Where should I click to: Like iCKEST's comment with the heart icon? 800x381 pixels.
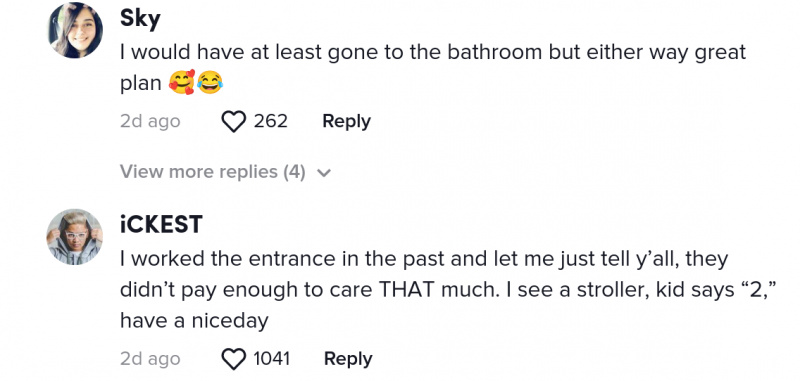(234, 359)
